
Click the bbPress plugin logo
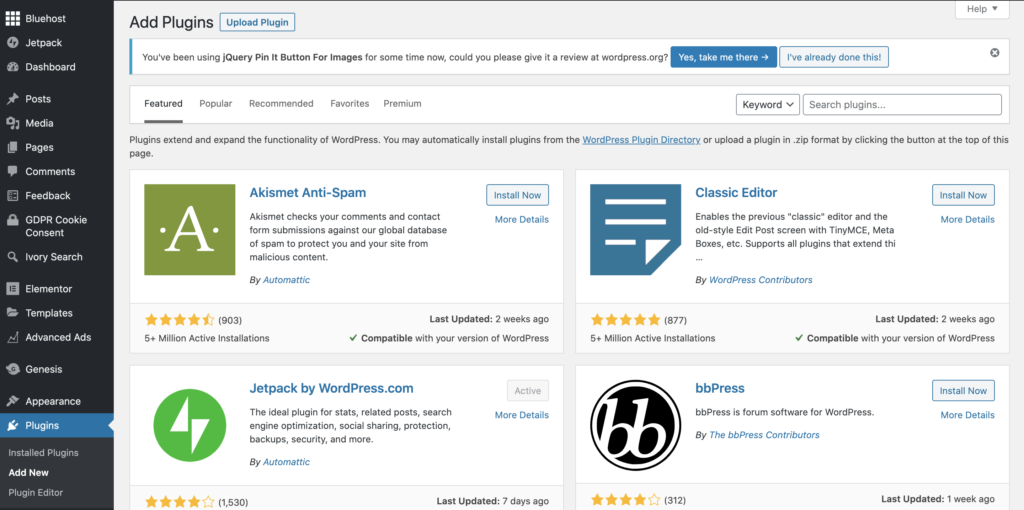pyautogui.click(x=635, y=425)
